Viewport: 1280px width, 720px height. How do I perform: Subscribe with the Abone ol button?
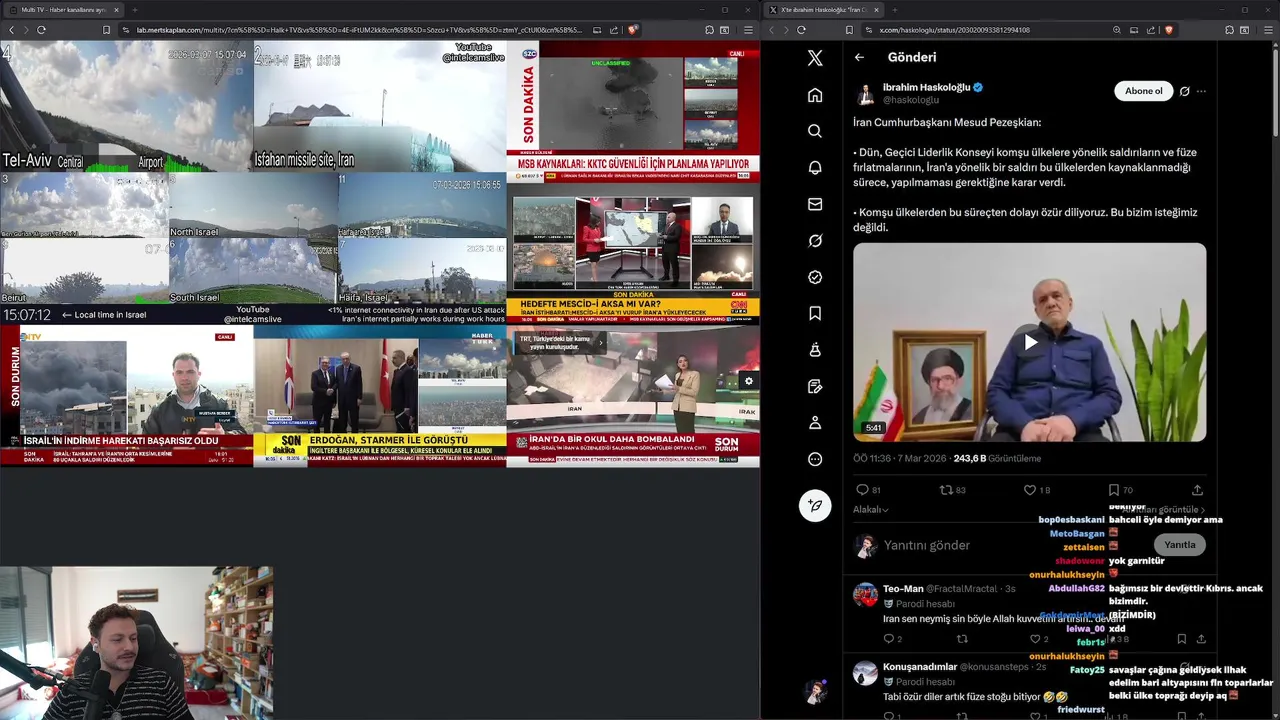[x=1143, y=91]
